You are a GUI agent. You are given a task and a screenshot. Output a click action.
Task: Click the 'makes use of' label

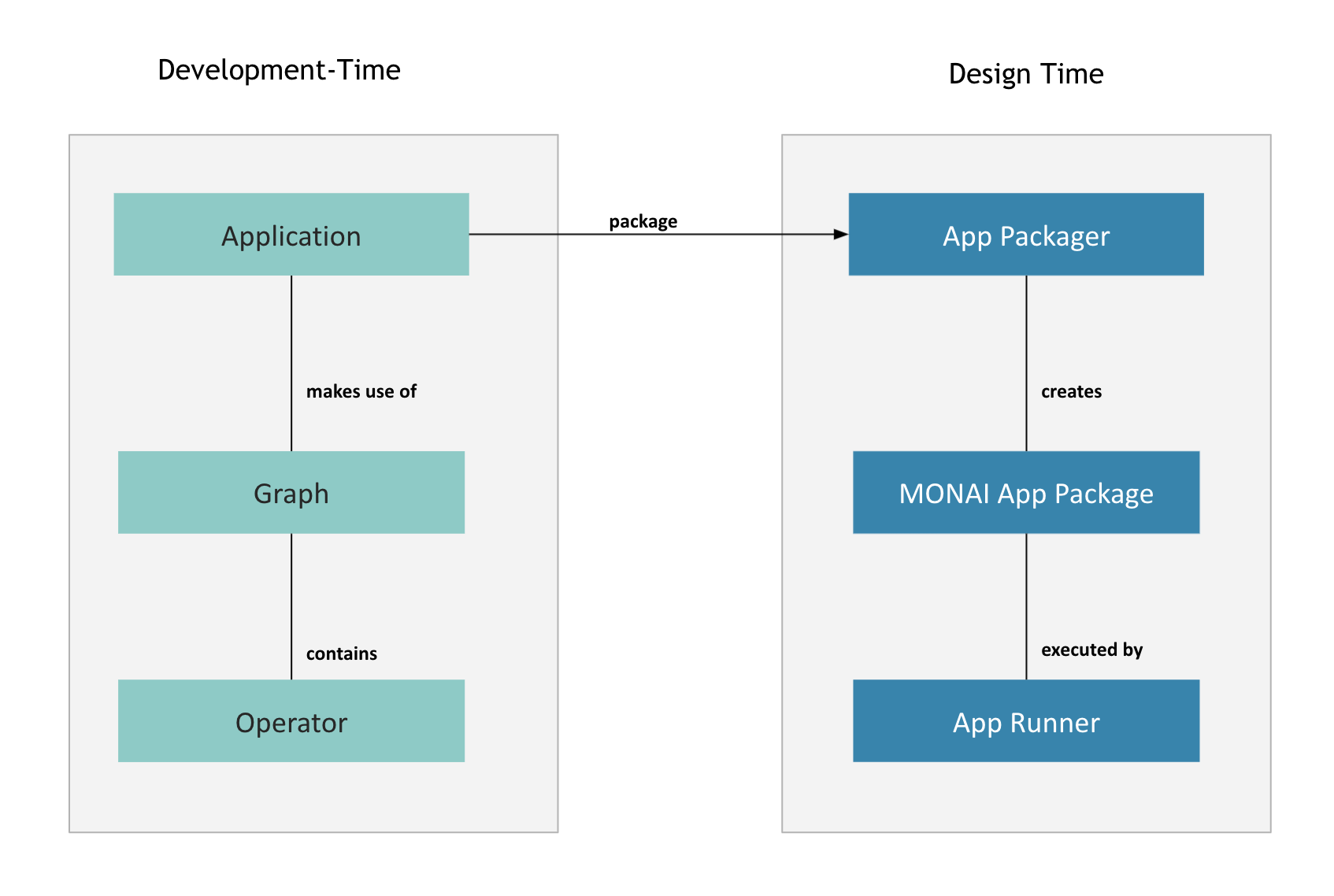(361, 391)
